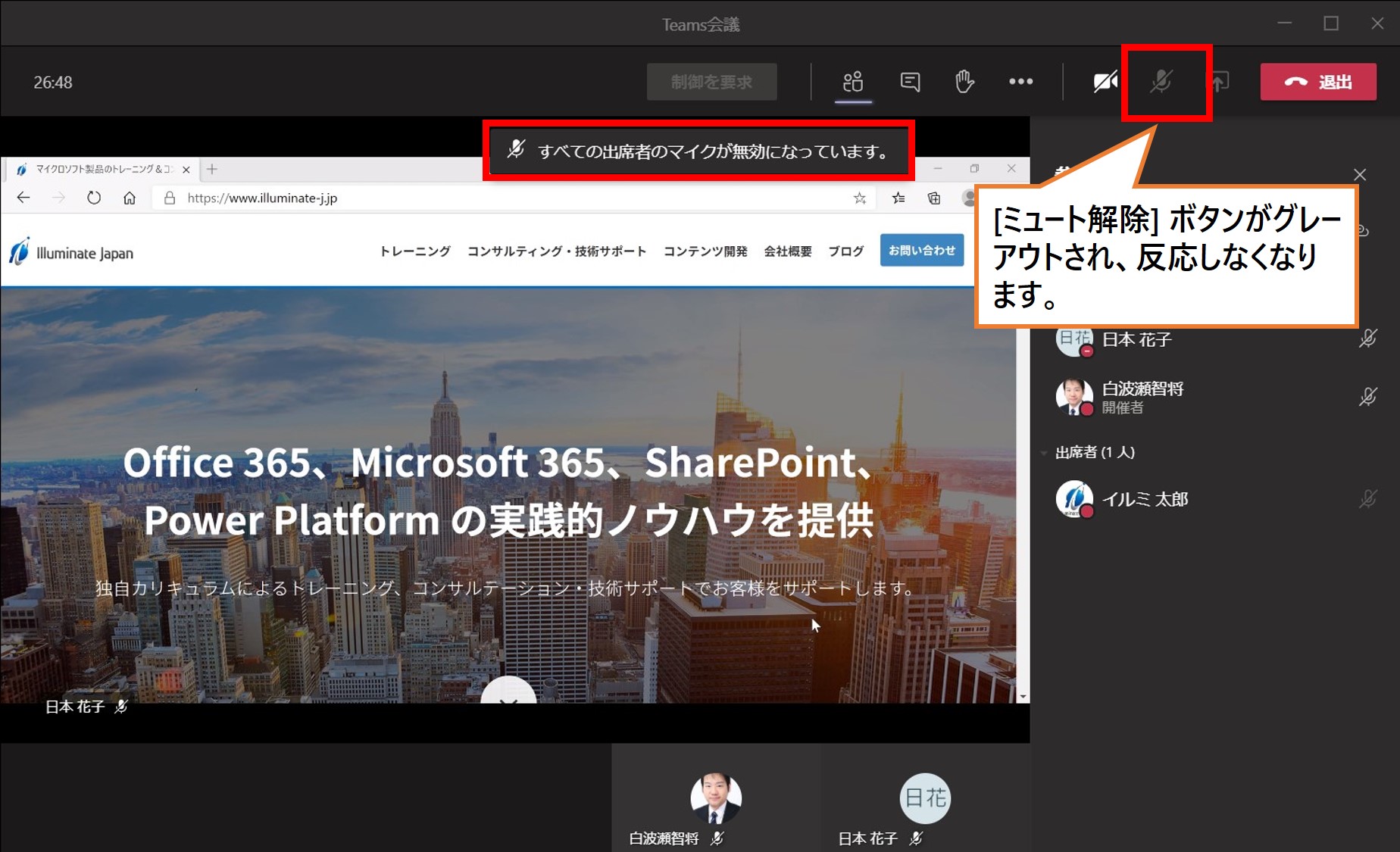Minimize the shared browser window
1400x852 pixels.
pos(938,168)
